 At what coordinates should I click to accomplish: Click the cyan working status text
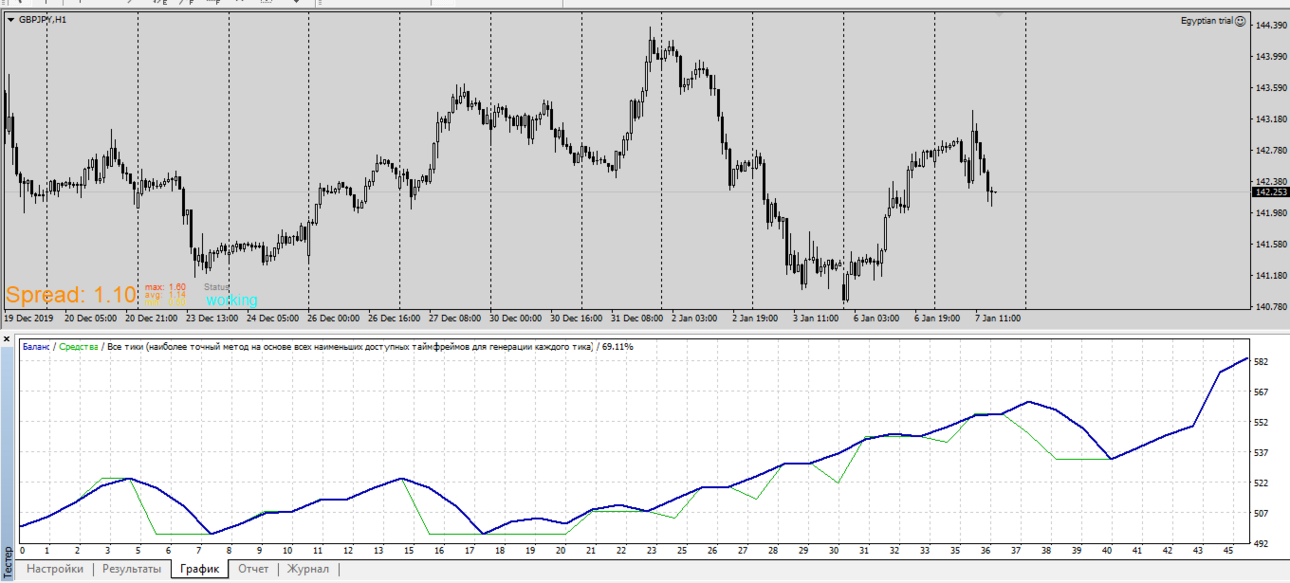(232, 300)
